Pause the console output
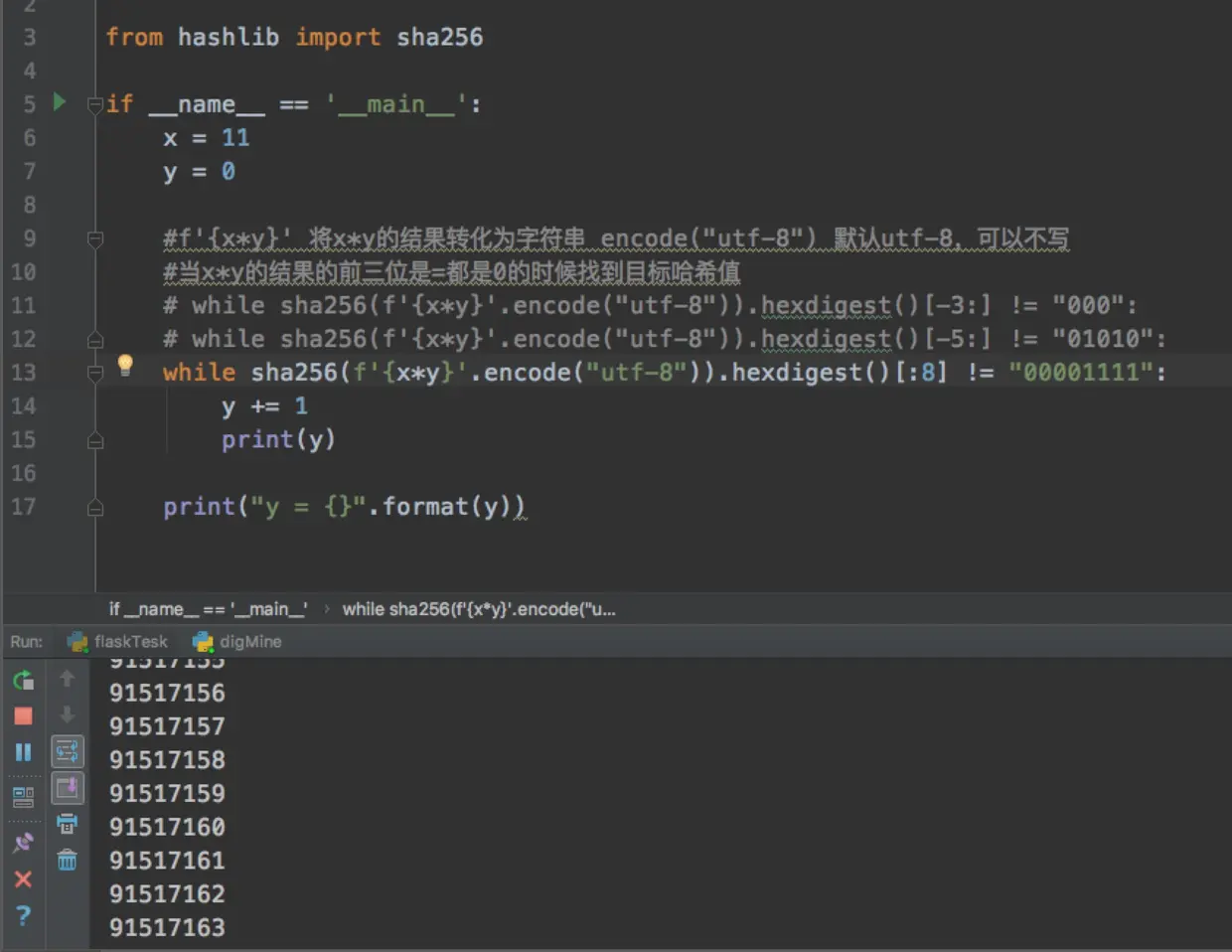Viewport: 1232px width, 952px height. tap(21, 752)
